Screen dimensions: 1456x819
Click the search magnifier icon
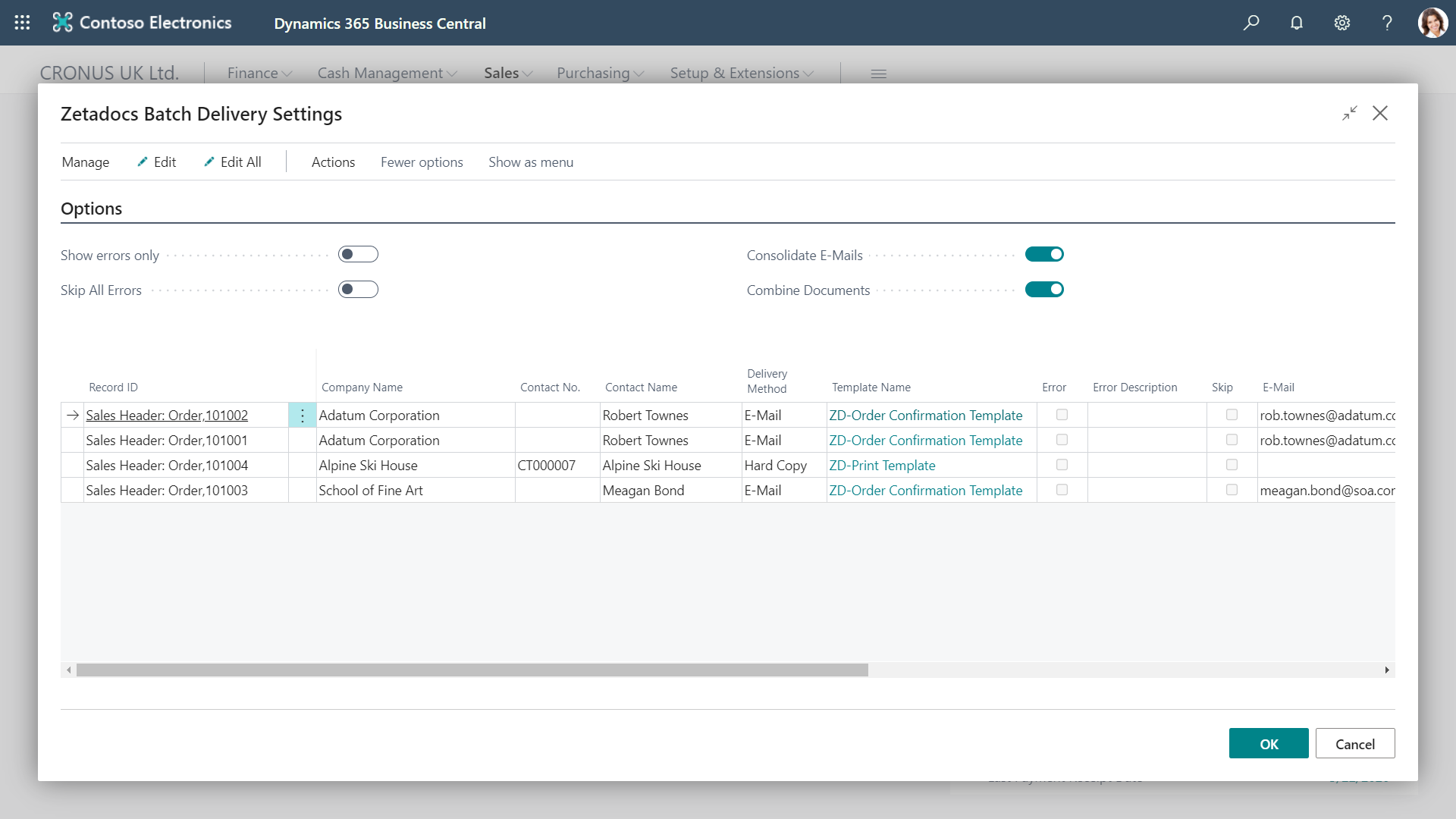click(x=1251, y=23)
